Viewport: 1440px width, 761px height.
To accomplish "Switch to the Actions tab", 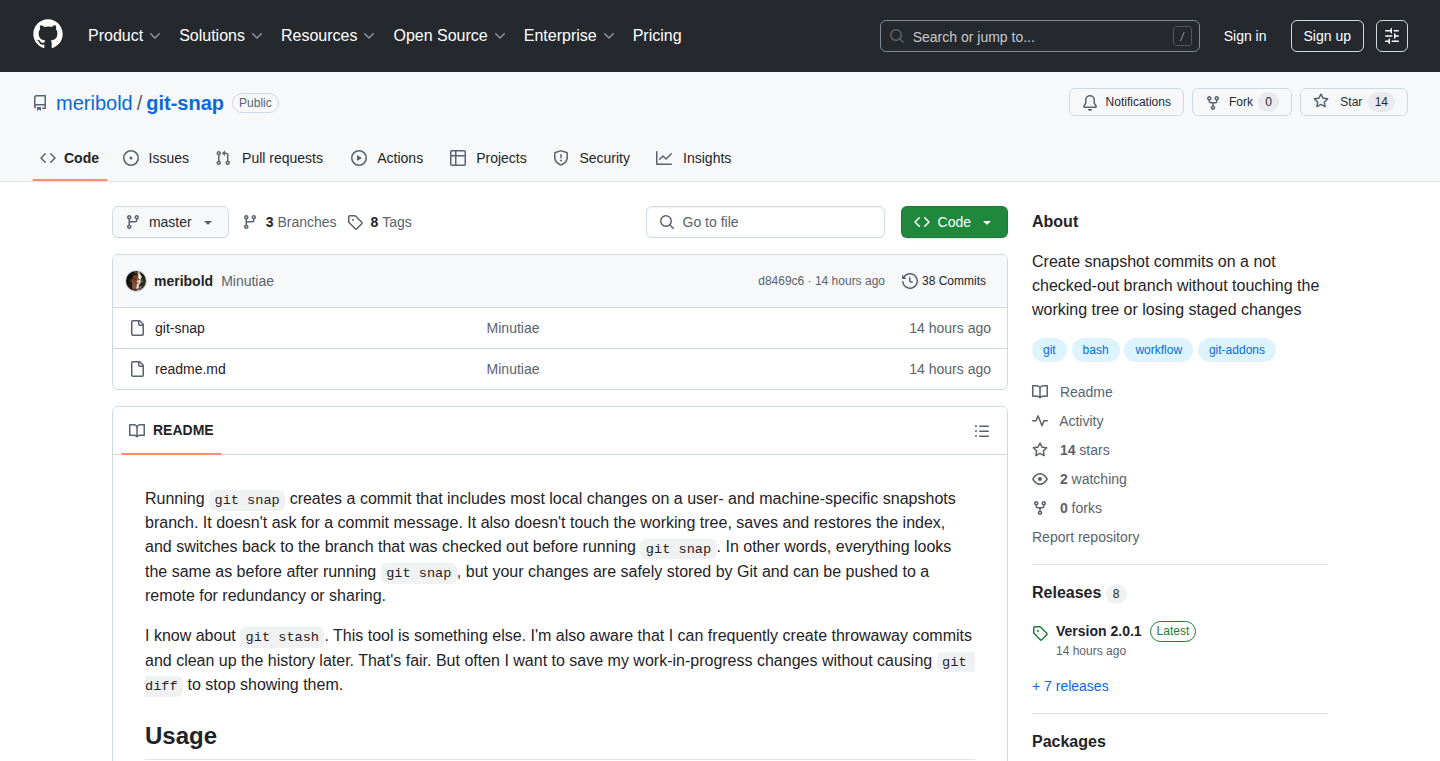I will point(387,158).
